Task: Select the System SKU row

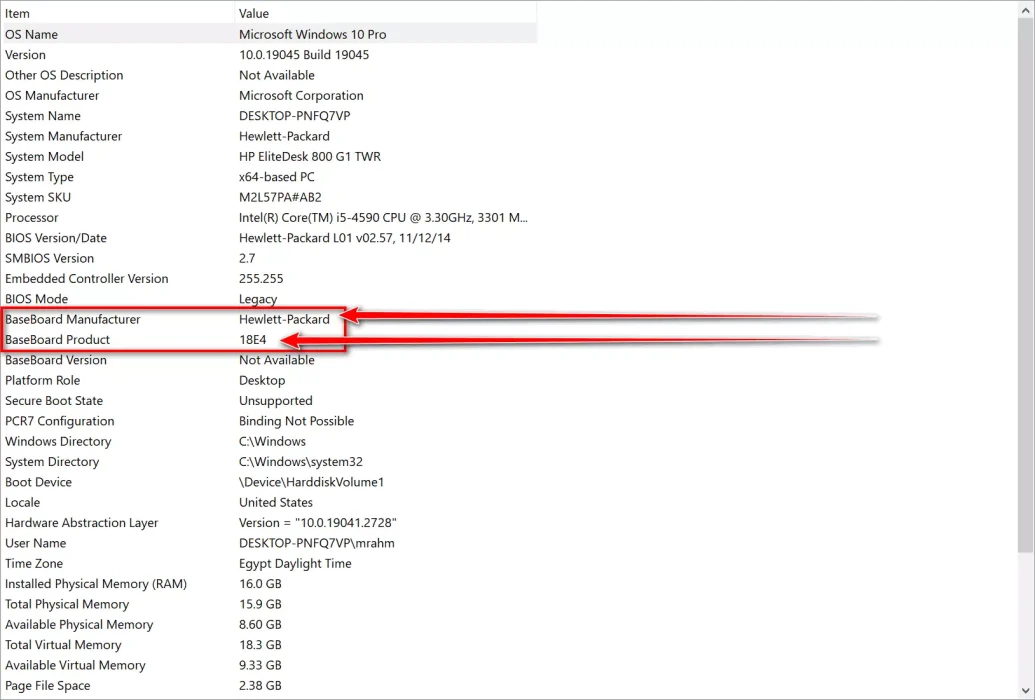Action: pos(269,197)
